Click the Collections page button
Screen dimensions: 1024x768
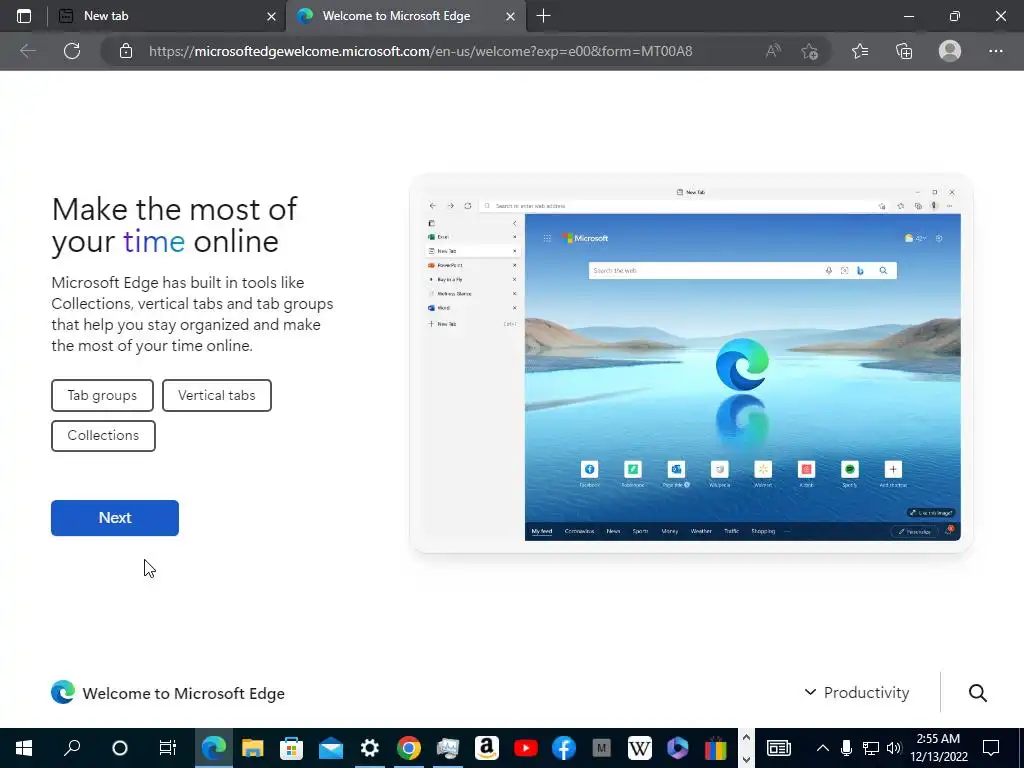coord(103,436)
